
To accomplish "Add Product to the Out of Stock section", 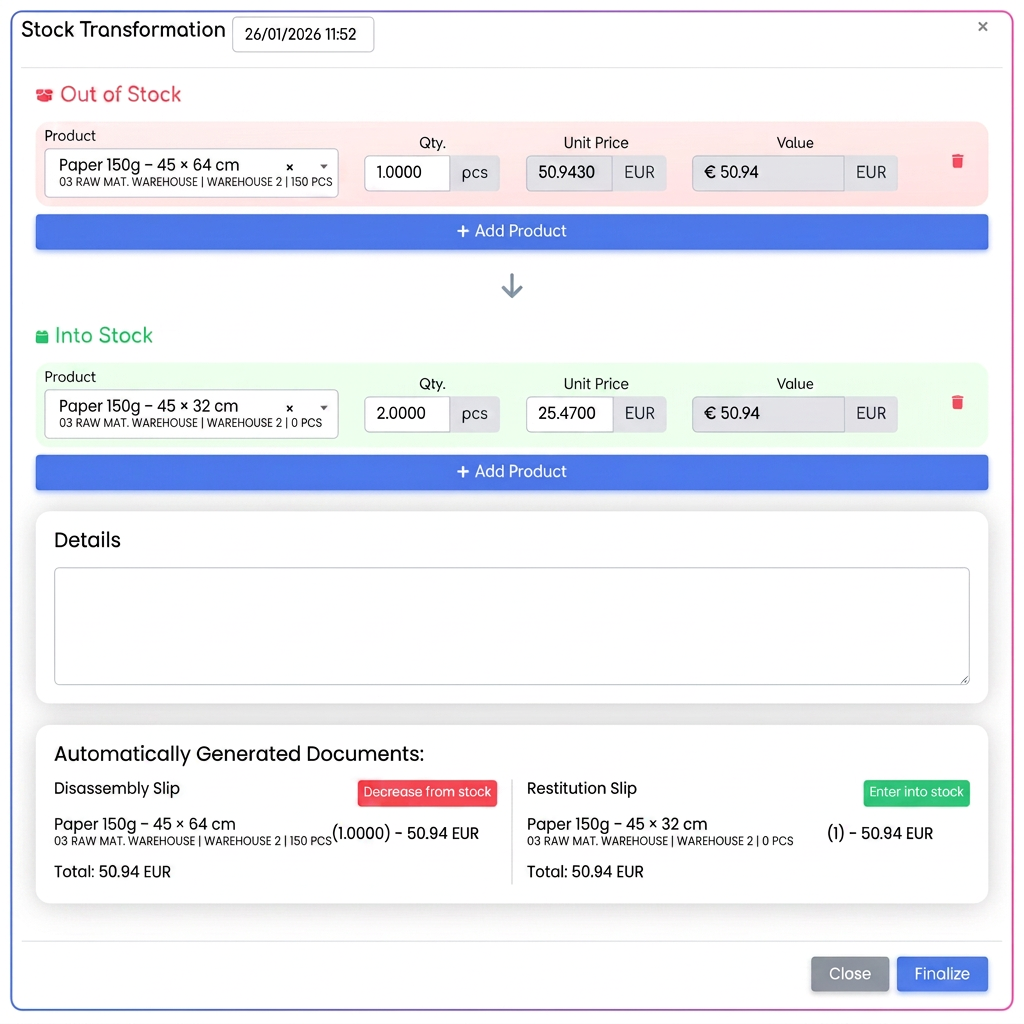I will coord(512,231).
